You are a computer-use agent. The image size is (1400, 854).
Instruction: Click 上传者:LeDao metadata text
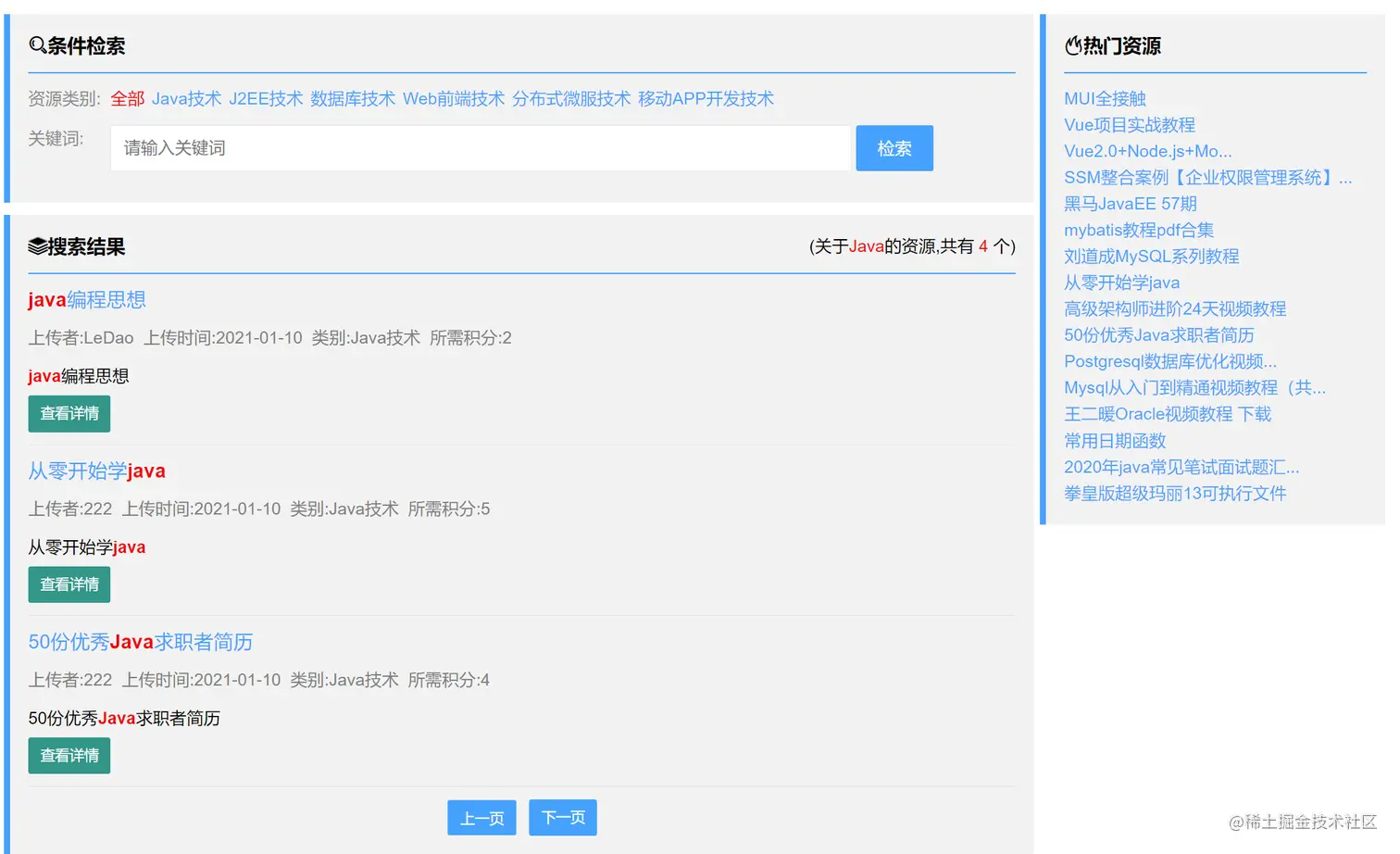[x=81, y=338]
